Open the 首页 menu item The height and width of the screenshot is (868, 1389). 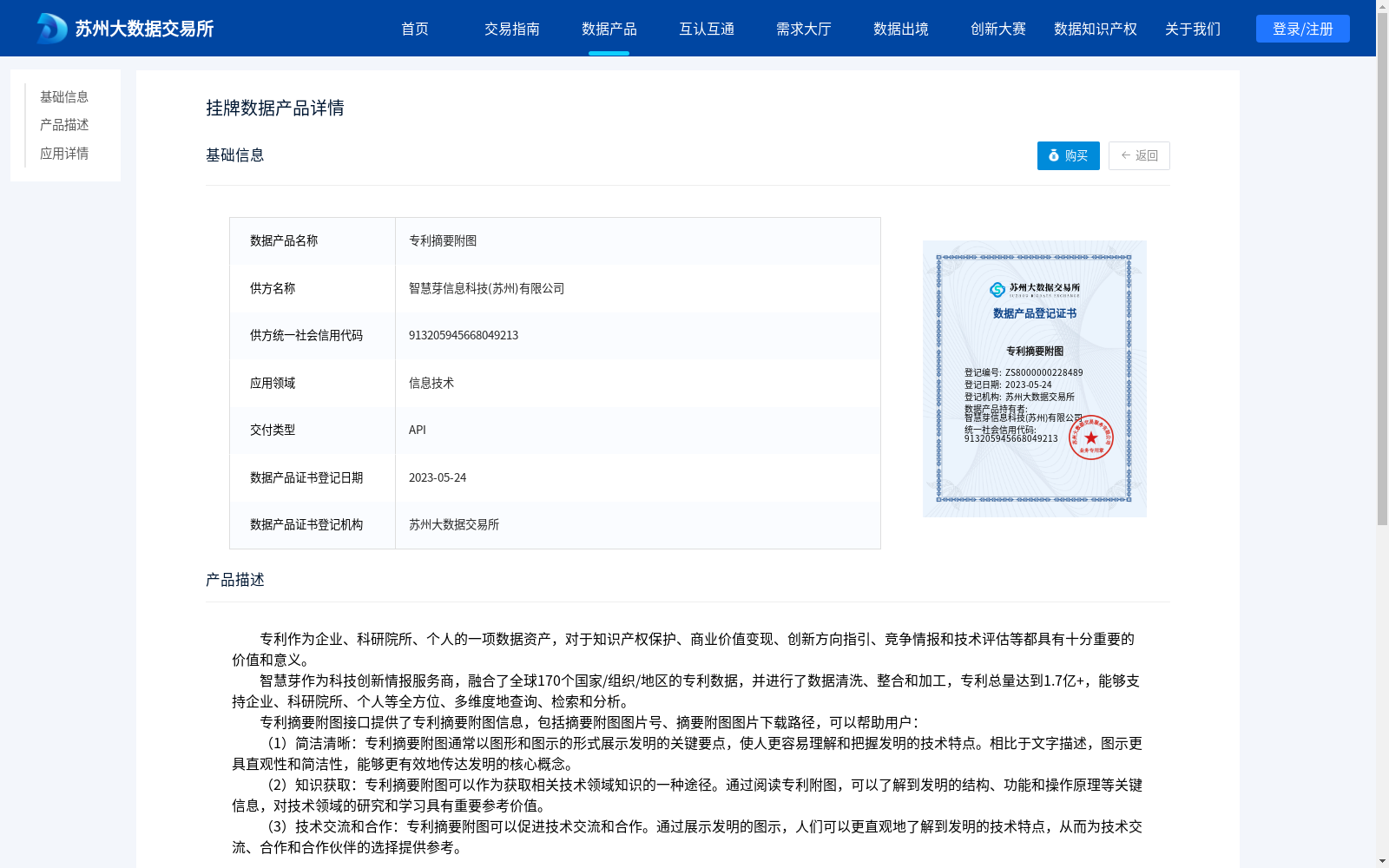point(415,29)
